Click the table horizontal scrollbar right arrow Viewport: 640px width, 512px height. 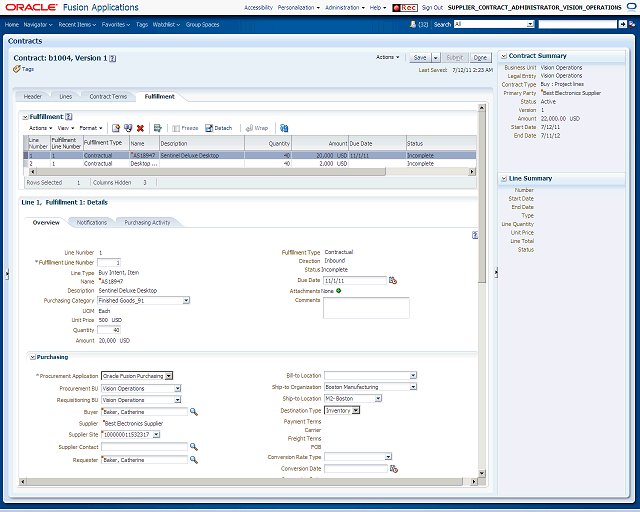472,172
